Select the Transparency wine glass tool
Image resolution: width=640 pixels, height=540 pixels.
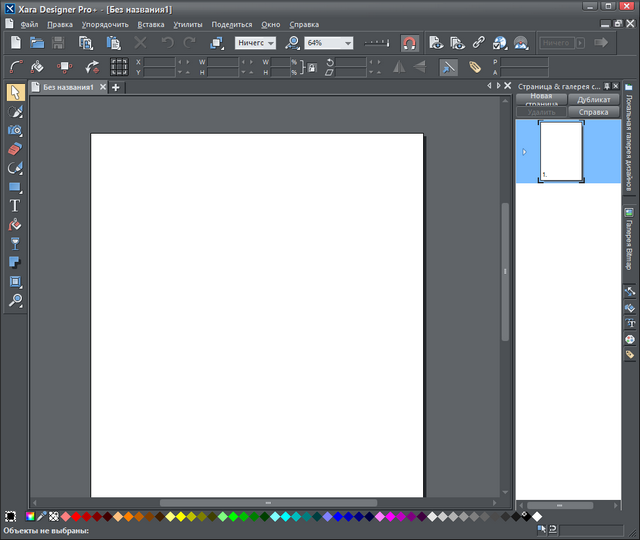15,244
